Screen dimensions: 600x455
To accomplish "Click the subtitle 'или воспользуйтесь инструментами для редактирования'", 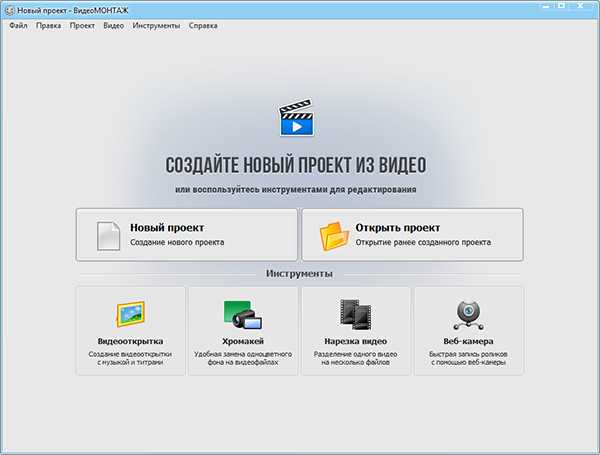I will (296, 189).
